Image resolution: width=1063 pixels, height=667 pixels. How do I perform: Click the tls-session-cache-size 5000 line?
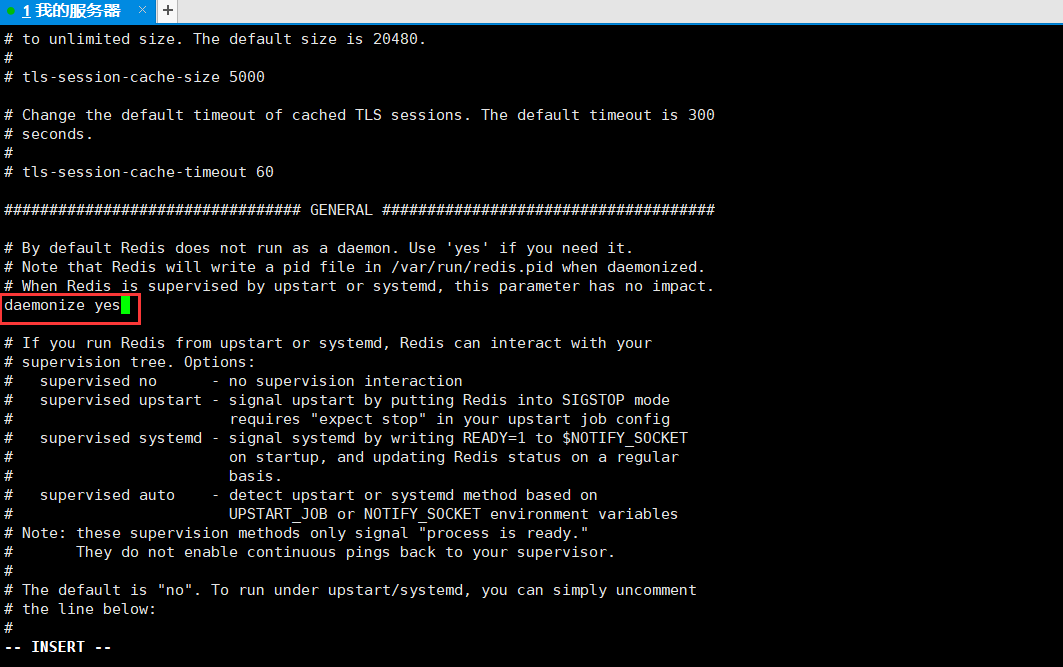(143, 77)
